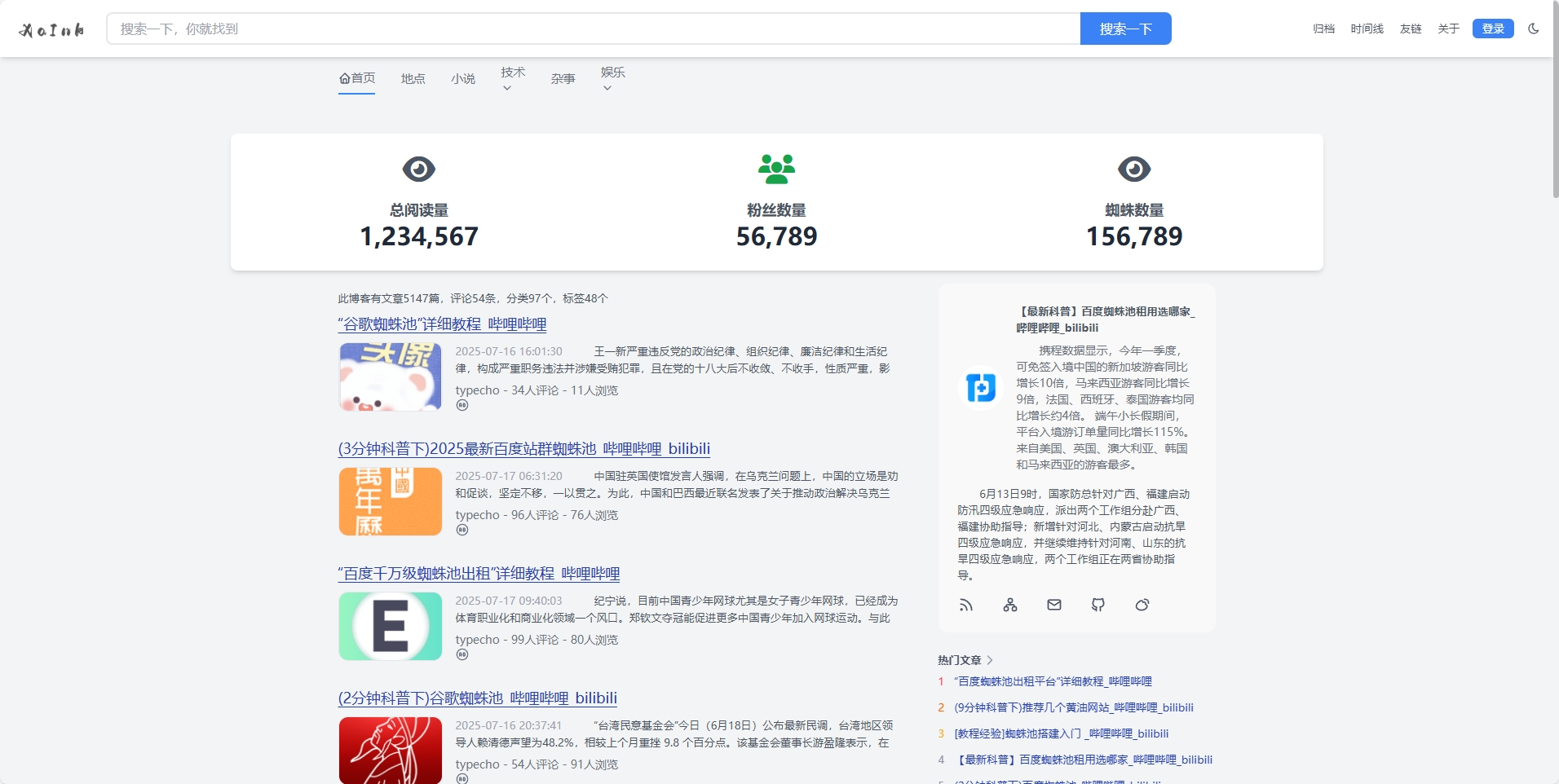Click the sidebar title 【最新科普】百度蜘蛛池租用选哪家
The height and width of the screenshot is (784, 1559).
pyautogui.click(x=1106, y=319)
